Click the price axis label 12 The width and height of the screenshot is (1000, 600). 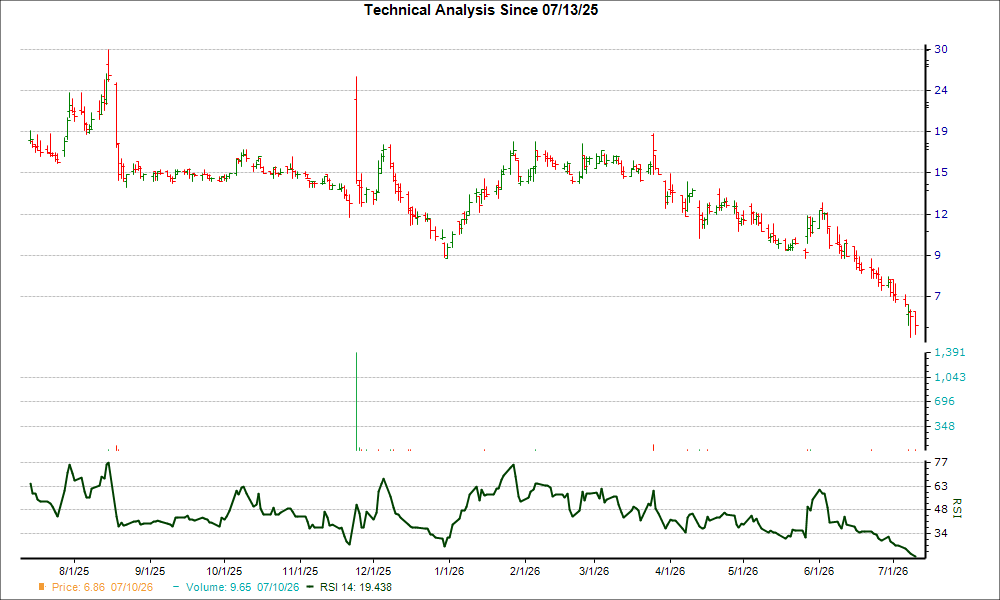pyautogui.click(x=941, y=214)
